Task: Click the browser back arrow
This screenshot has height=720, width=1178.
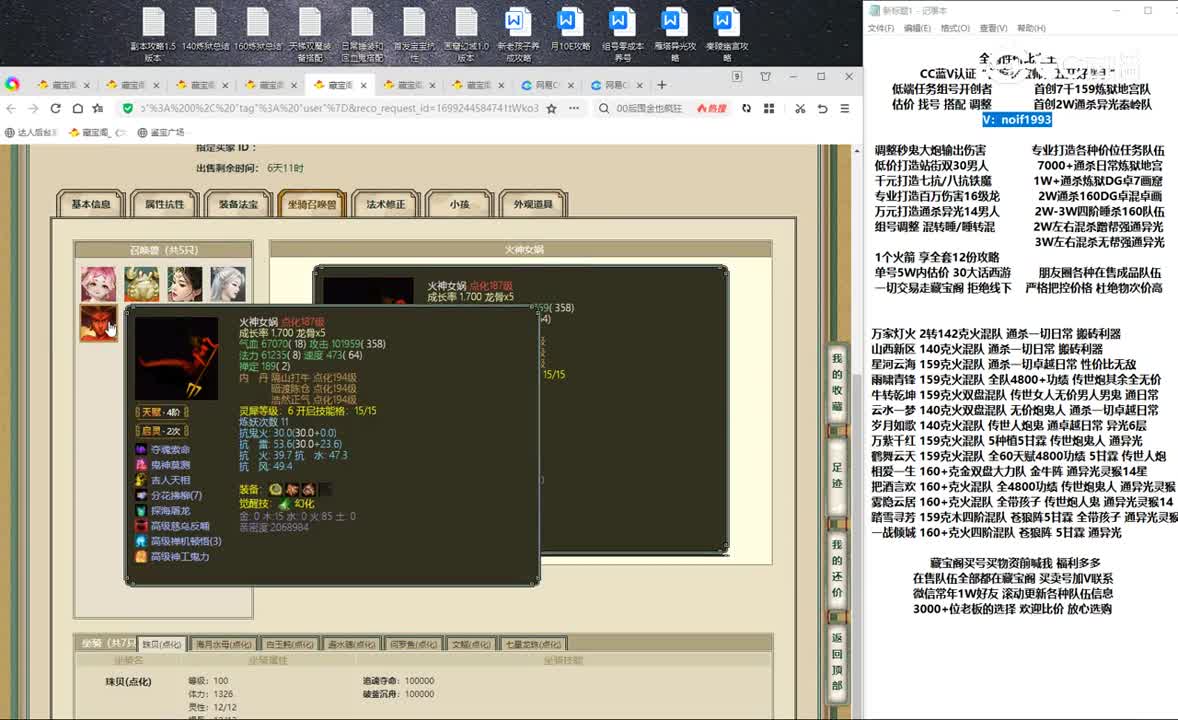Action: 11,108
